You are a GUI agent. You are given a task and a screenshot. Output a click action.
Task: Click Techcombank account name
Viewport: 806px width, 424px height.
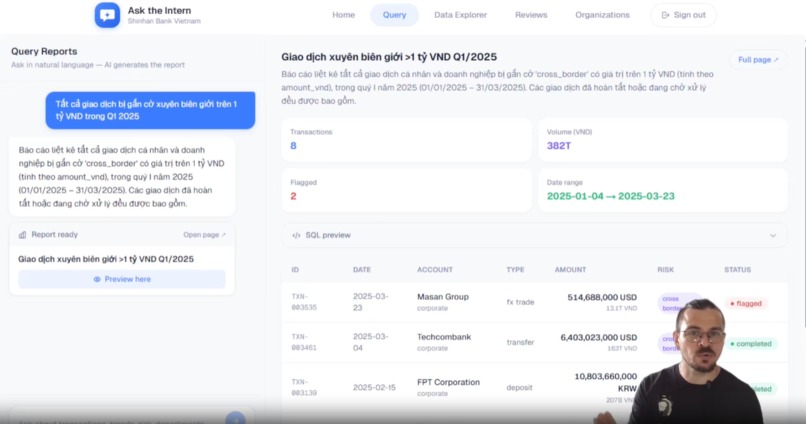444,337
